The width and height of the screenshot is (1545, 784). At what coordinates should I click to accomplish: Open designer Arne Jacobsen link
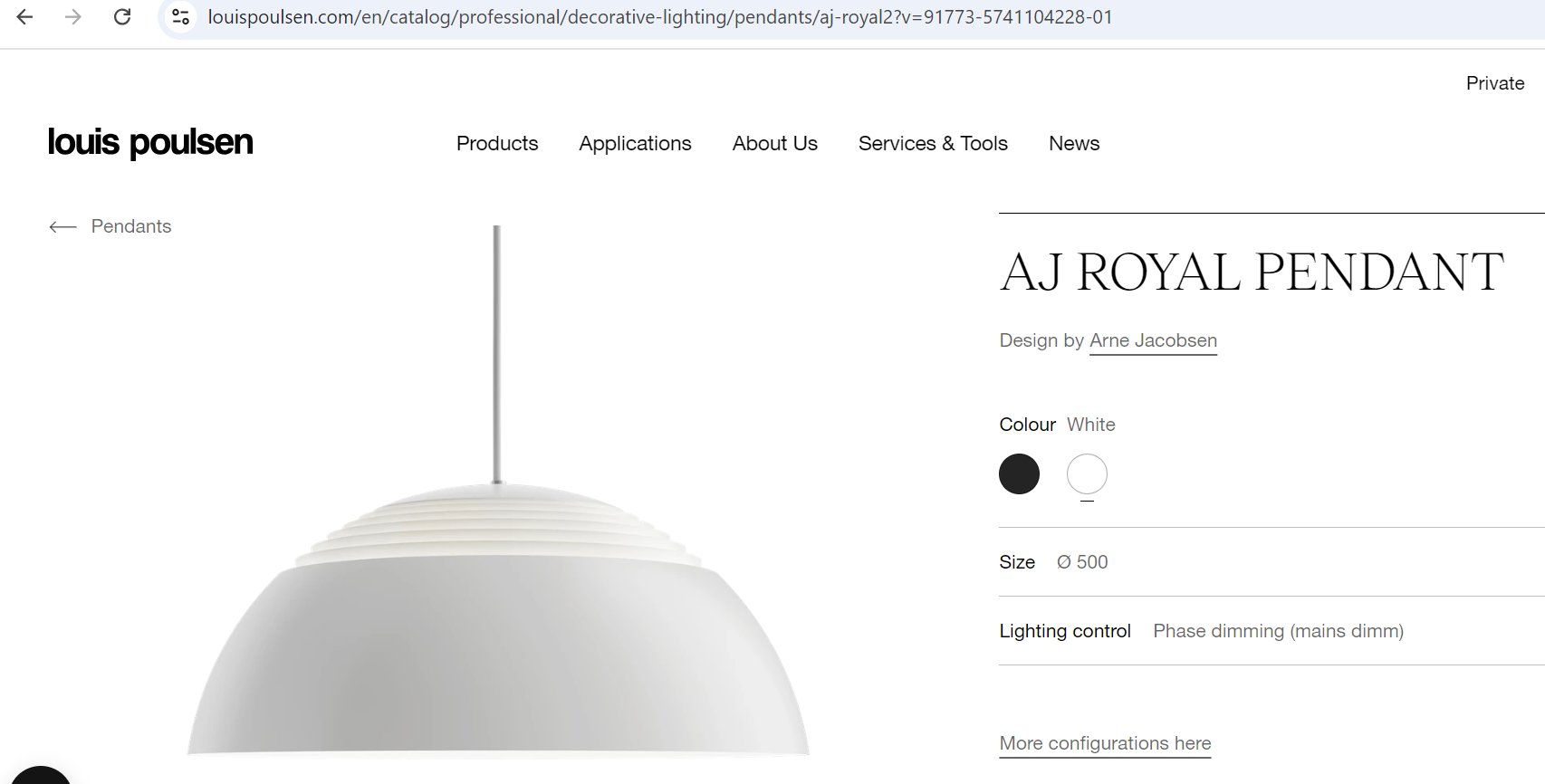pyautogui.click(x=1153, y=340)
